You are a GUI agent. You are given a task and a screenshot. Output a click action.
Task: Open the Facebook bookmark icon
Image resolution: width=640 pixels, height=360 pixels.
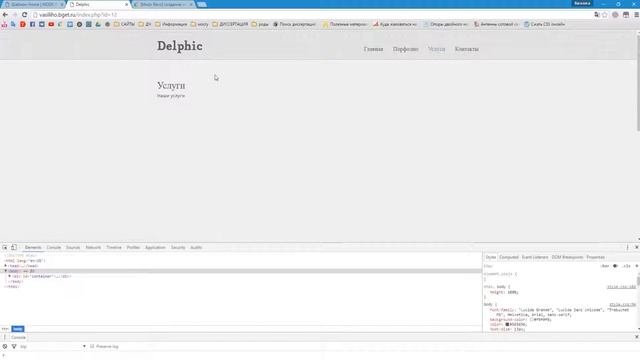click(x=32, y=24)
